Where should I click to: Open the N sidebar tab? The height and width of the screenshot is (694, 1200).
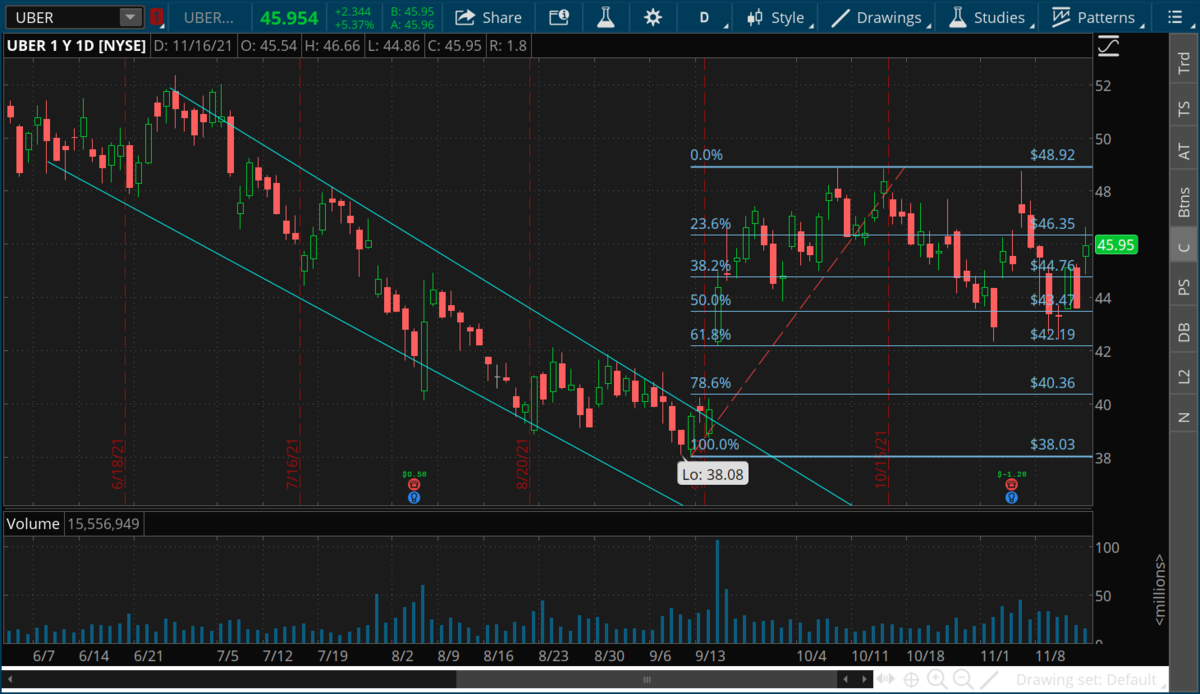[1184, 417]
